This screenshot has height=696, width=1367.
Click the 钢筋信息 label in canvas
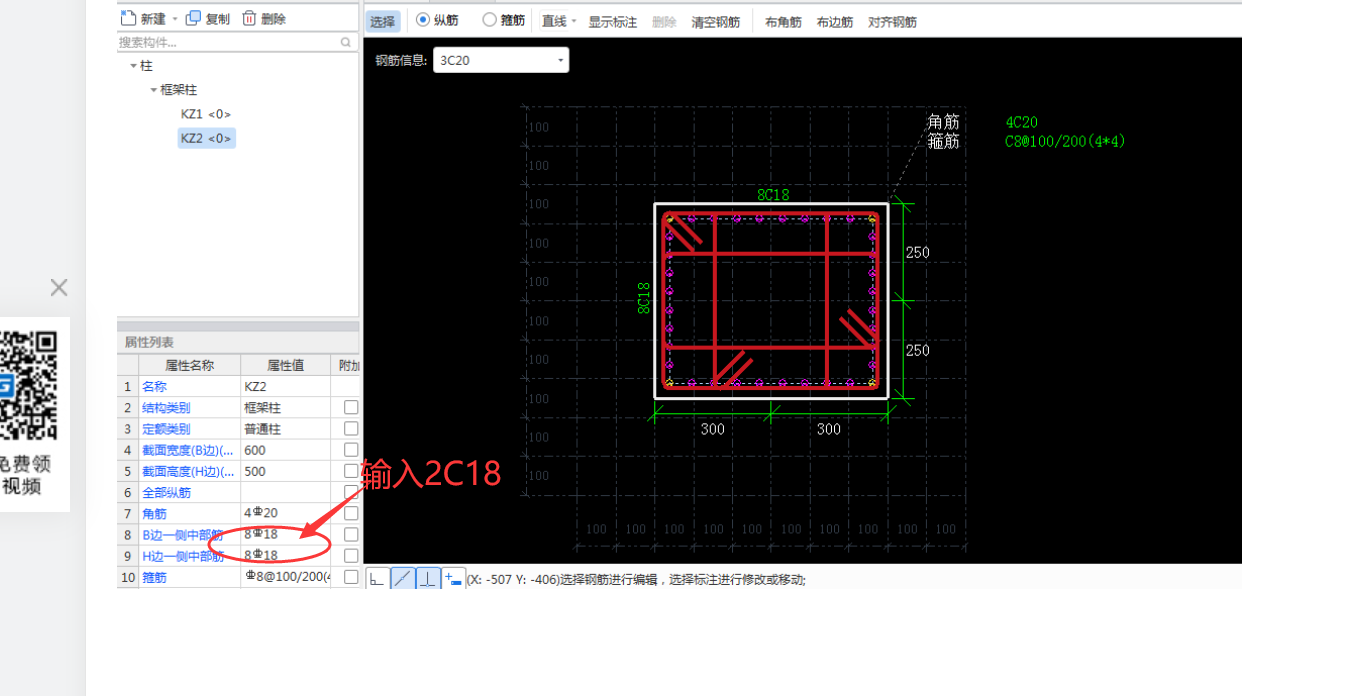click(x=401, y=60)
